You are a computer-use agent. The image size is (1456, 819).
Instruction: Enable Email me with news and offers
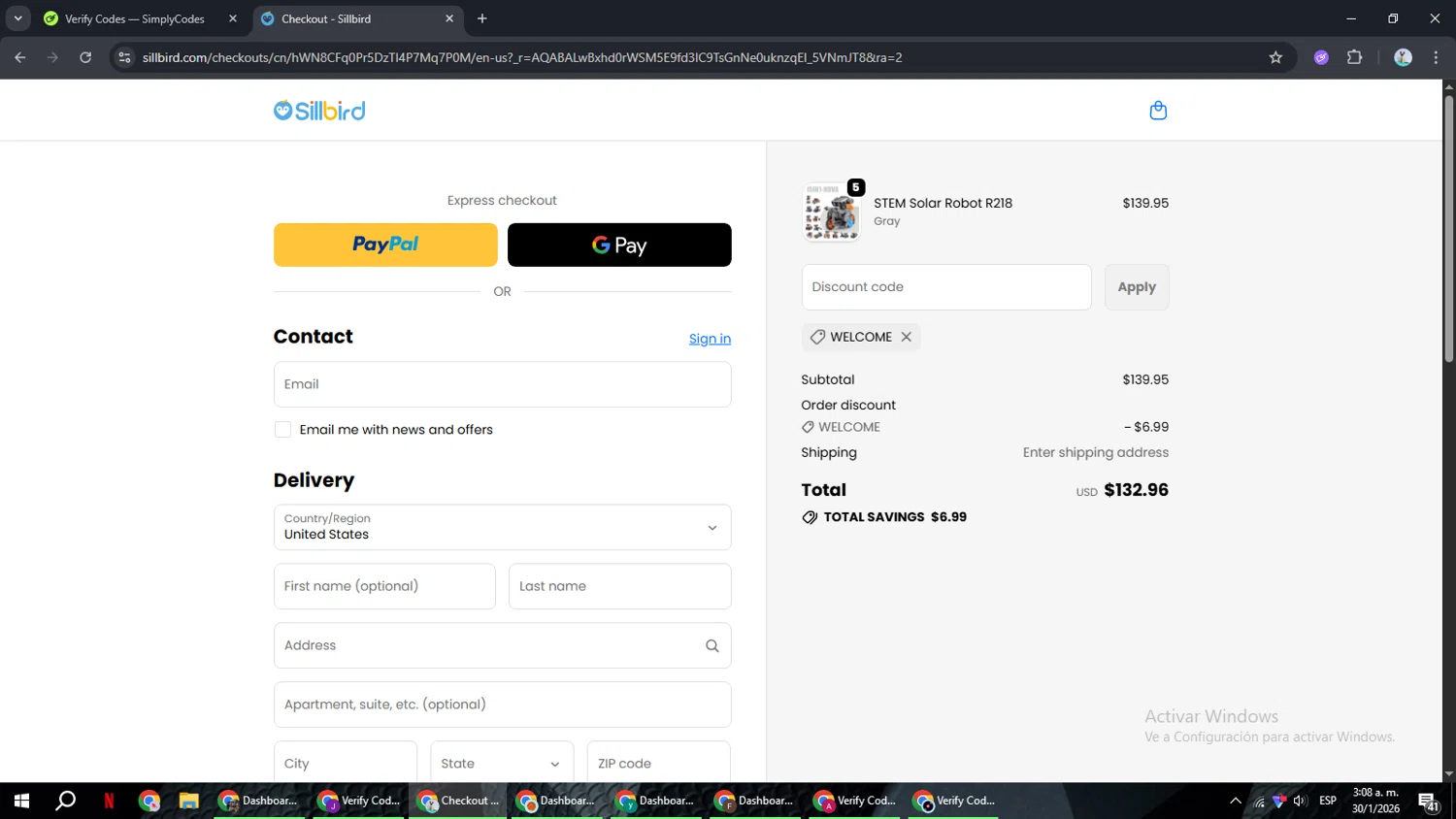[x=282, y=430]
